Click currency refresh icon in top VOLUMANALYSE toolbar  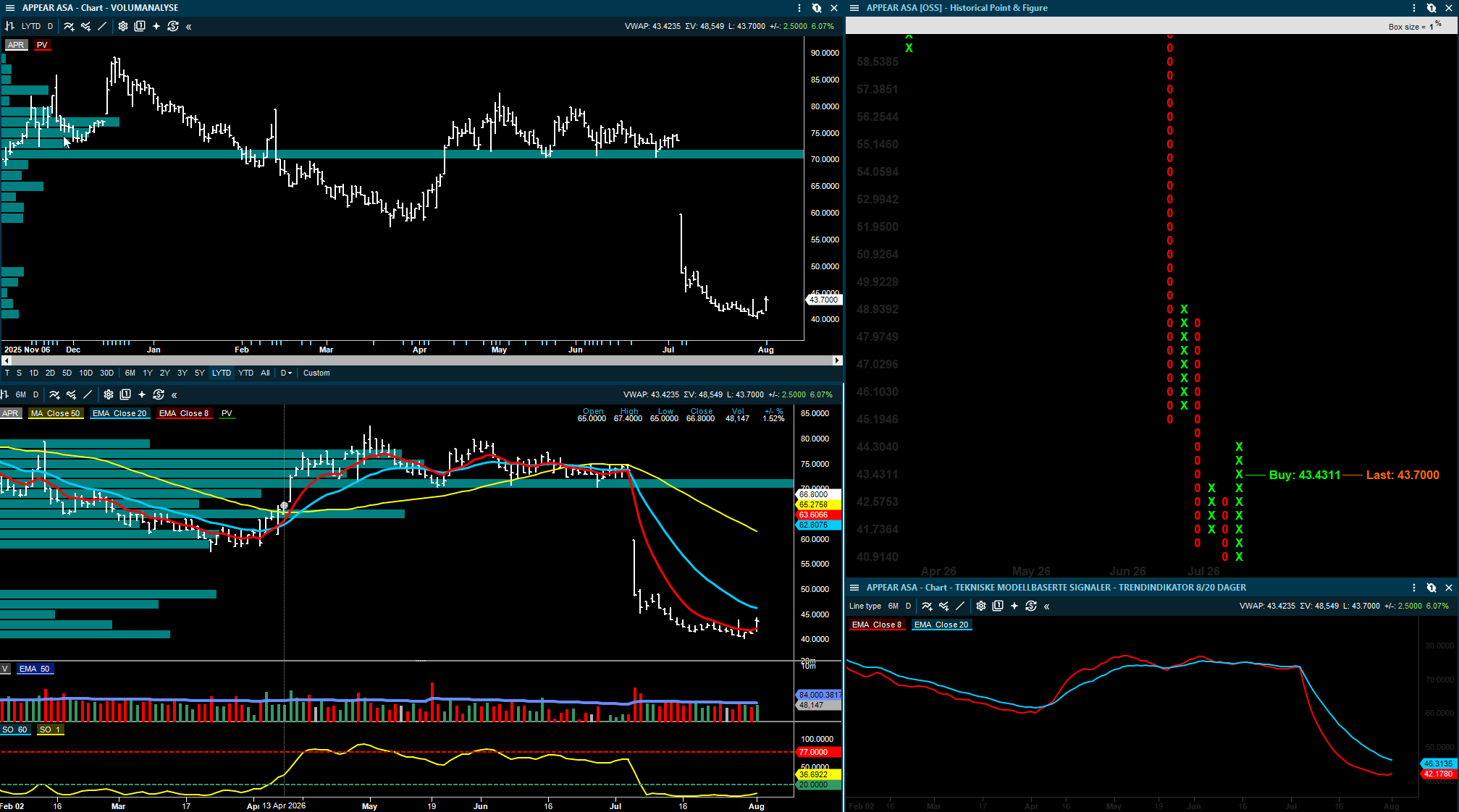coord(173,26)
